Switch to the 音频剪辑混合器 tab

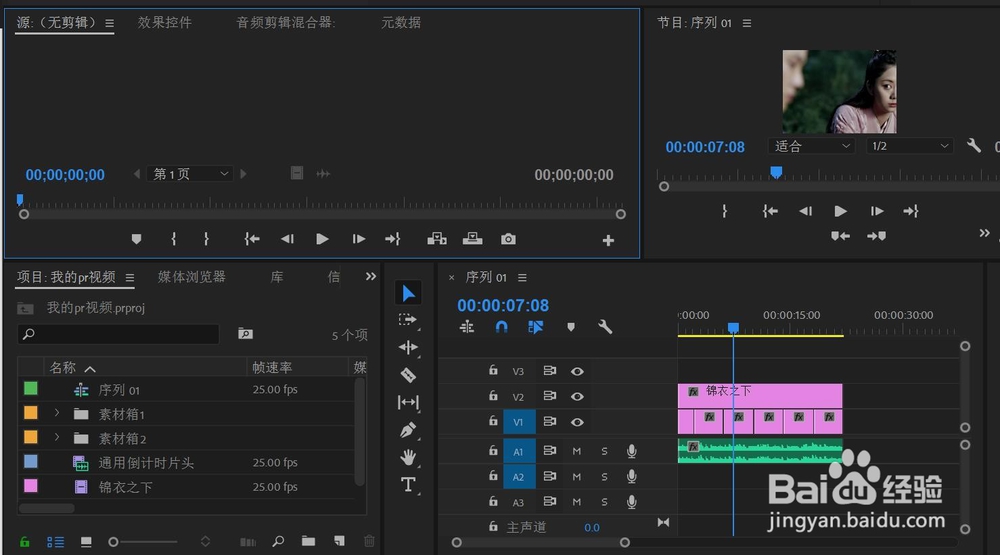(x=286, y=22)
